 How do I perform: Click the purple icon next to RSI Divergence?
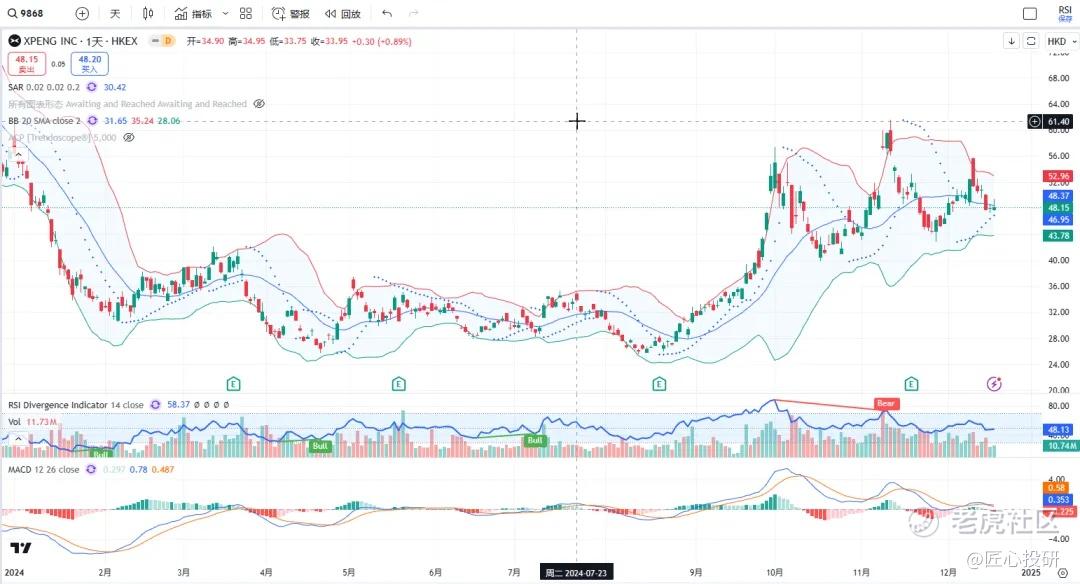point(156,405)
